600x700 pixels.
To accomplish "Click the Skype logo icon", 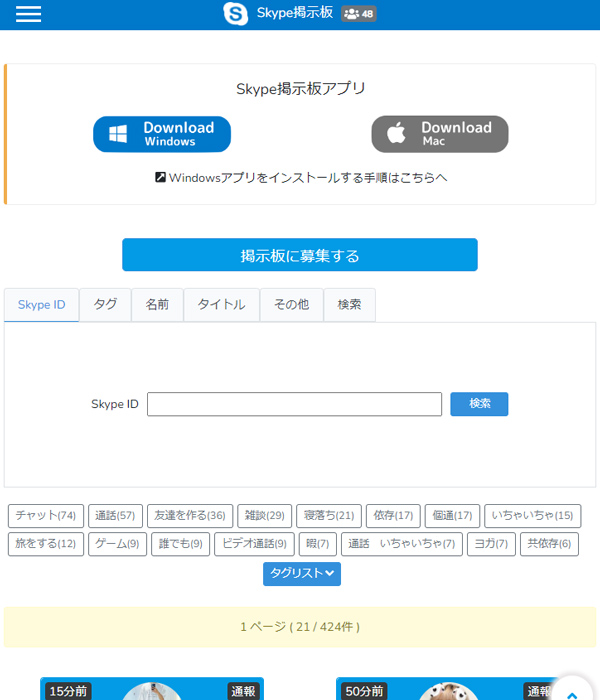I will coord(235,13).
